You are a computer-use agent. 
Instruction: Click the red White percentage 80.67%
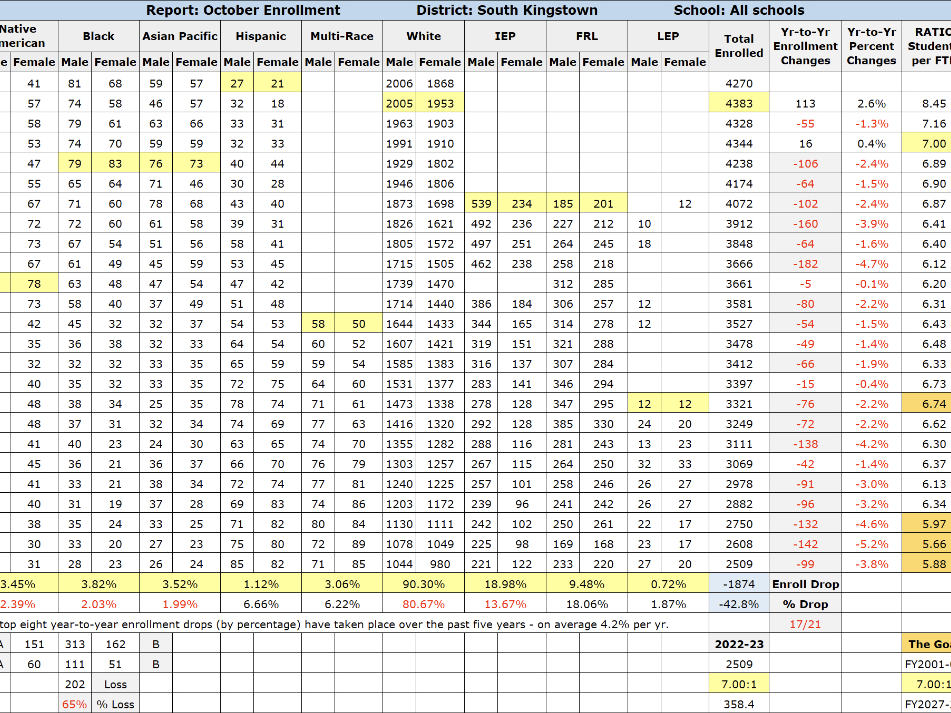coord(423,604)
